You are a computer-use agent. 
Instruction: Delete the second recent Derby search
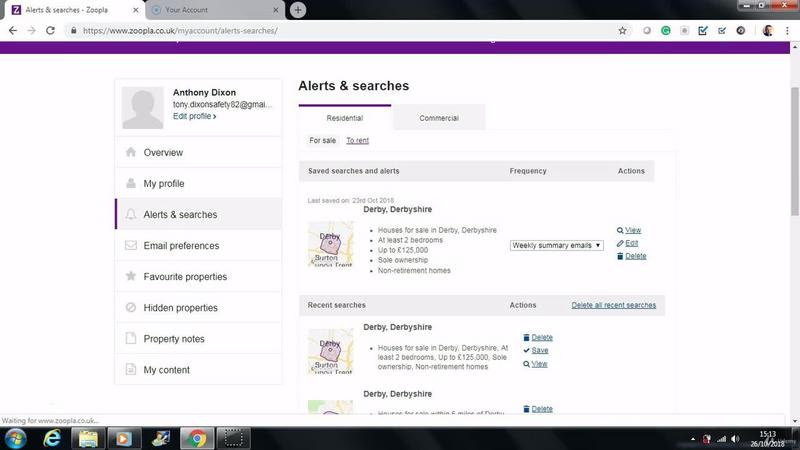tap(542, 409)
